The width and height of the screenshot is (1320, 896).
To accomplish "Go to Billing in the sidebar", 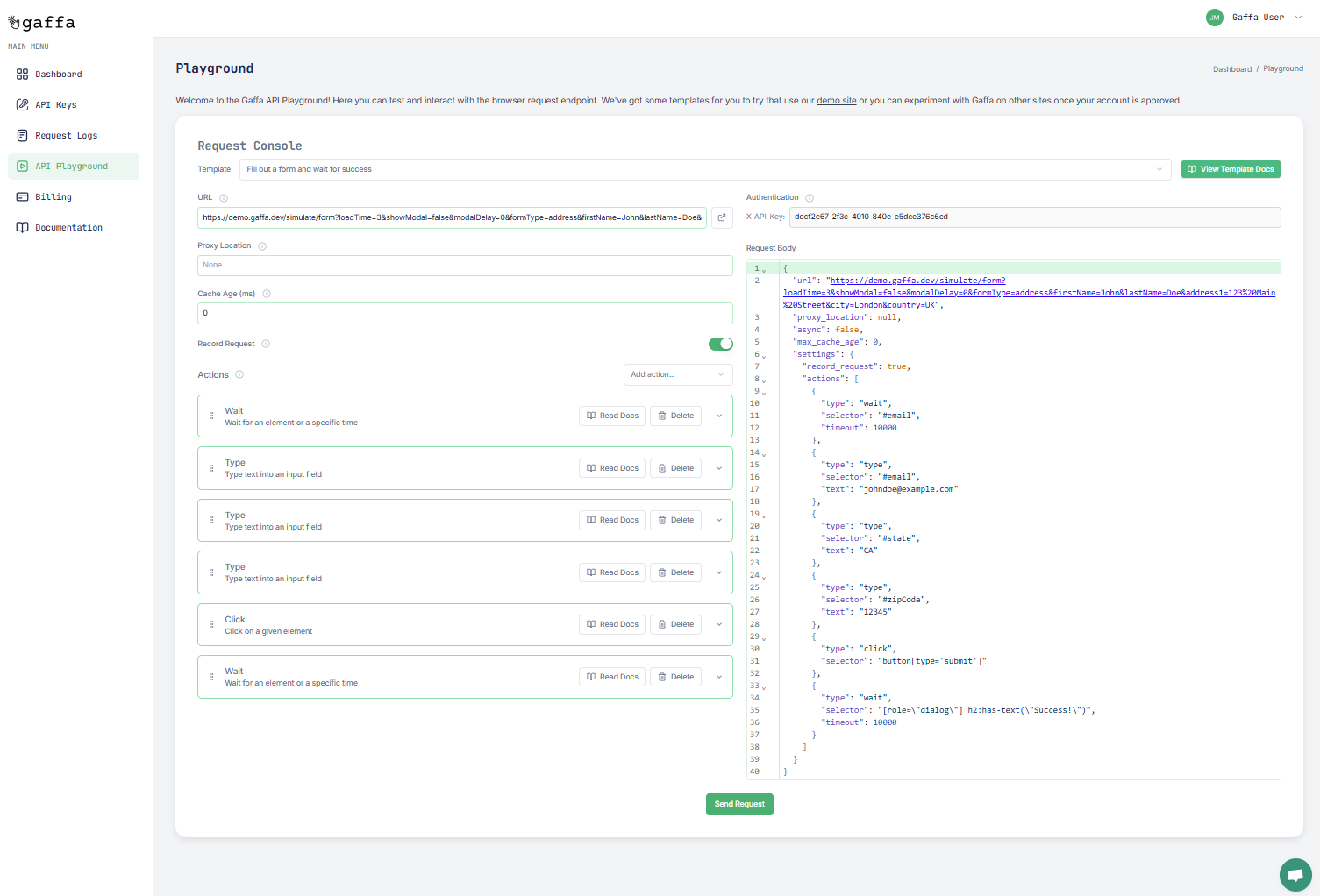I will (x=54, y=197).
